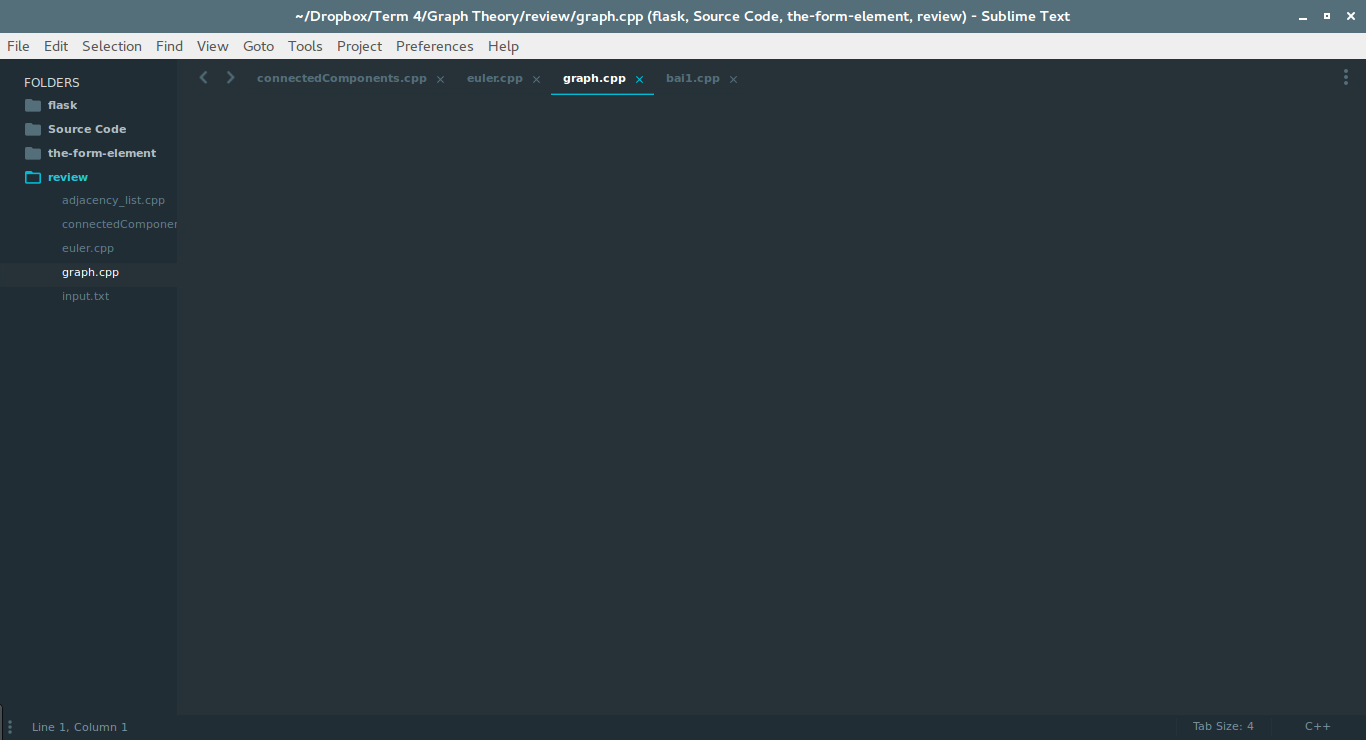Close the bai1.cpp tab
The image size is (1366, 740).
733,79
